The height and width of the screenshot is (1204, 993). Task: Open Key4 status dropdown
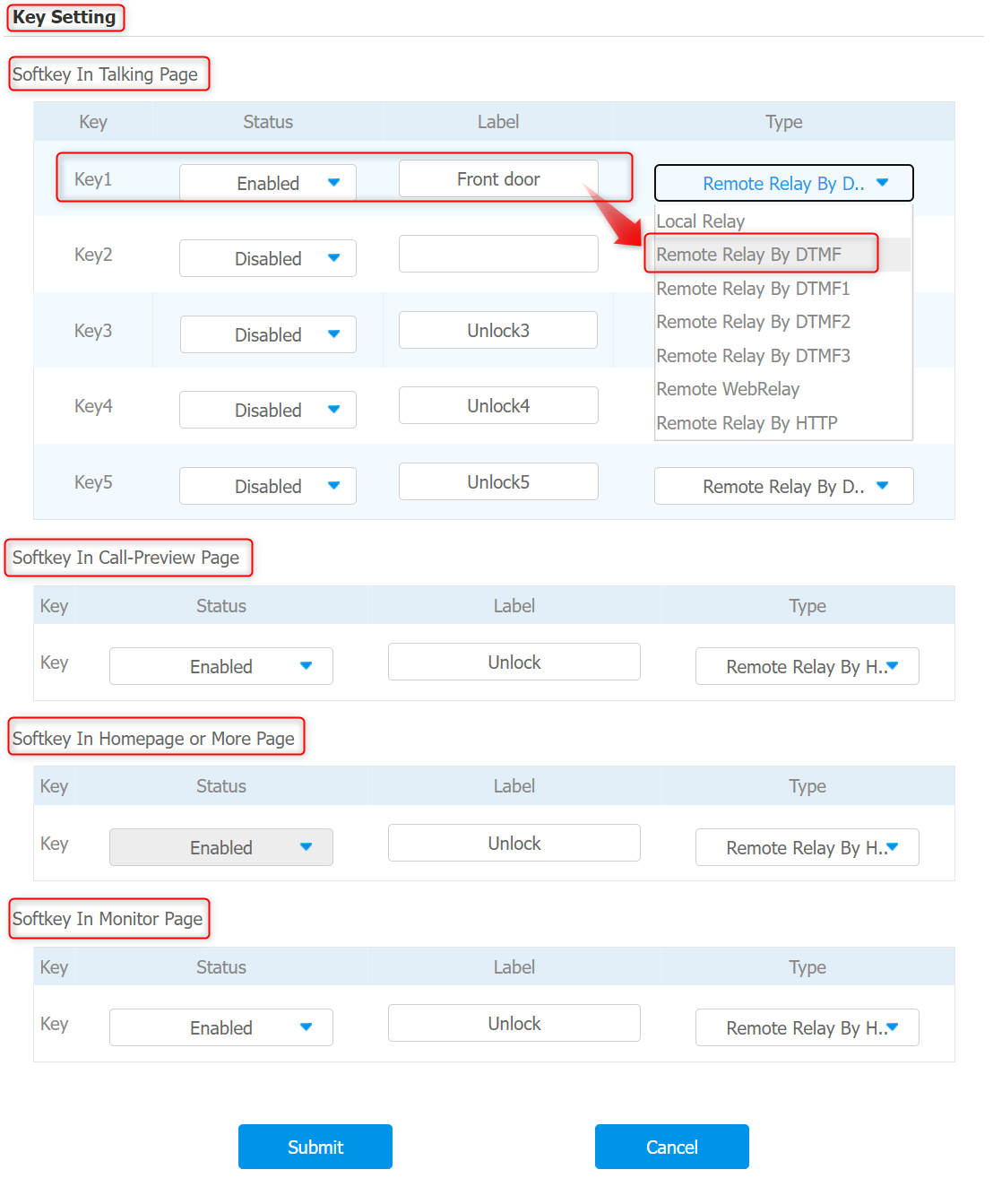(268, 410)
